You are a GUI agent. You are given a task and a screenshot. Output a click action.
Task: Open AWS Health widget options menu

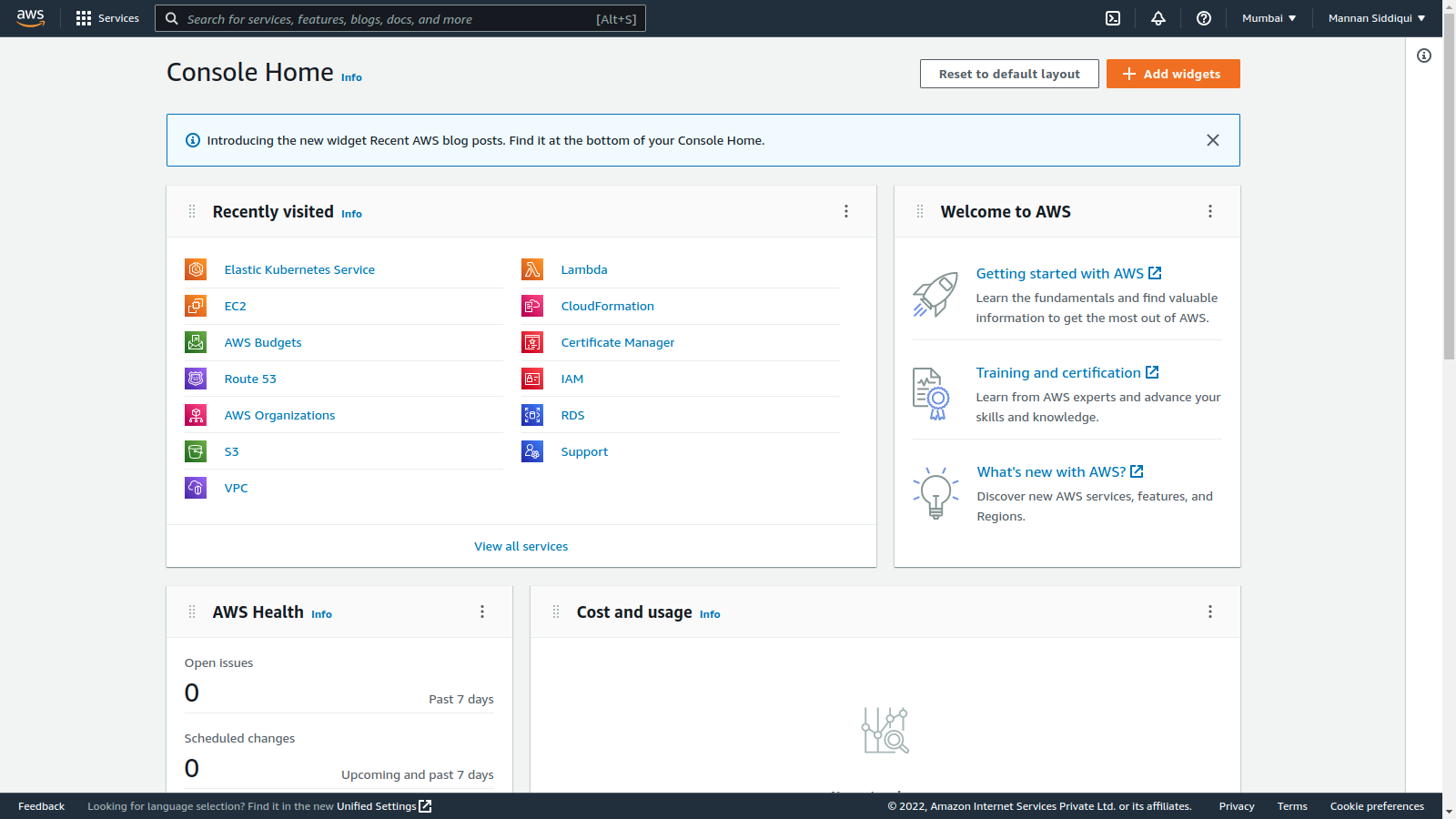point(482,612)
